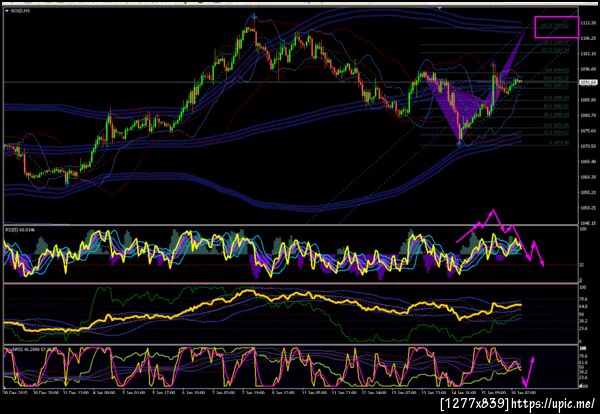The image size is (600, 414).
Task: Select the blue arrow marker at the chart peak
Action: pyautogui.click(x=253, y=16)
